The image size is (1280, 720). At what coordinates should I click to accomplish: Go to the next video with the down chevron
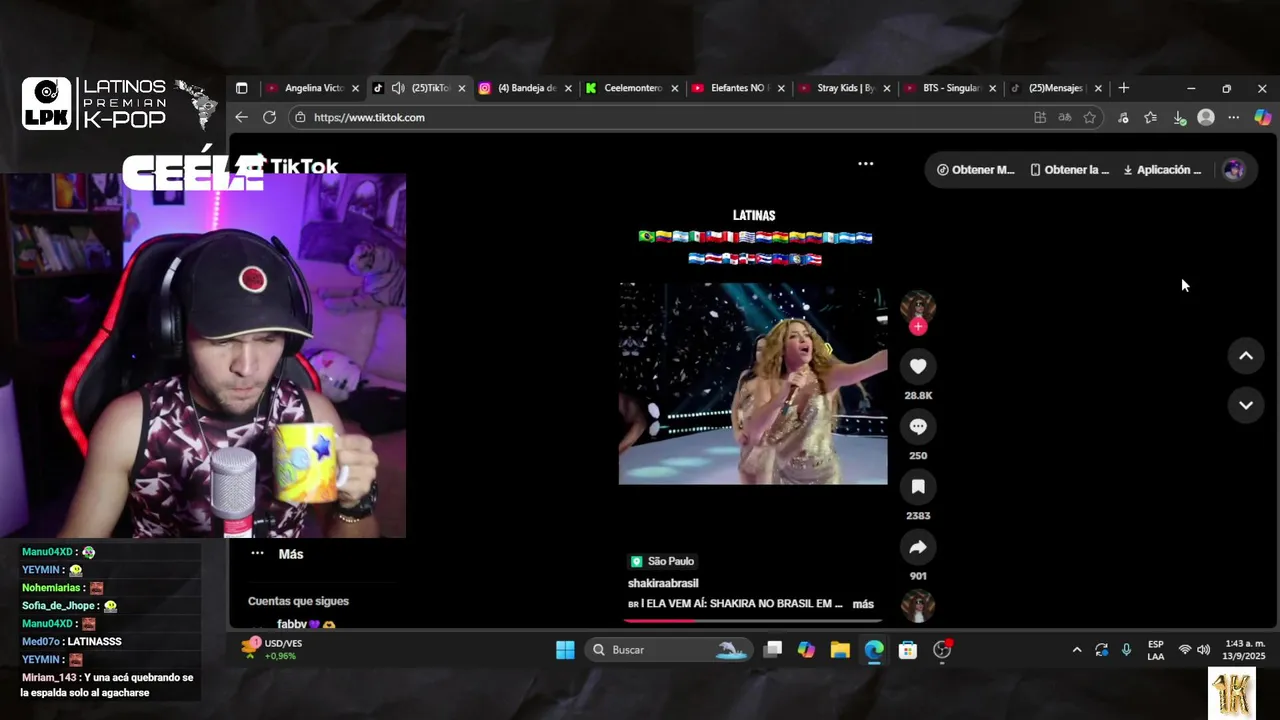point(1246,405)
